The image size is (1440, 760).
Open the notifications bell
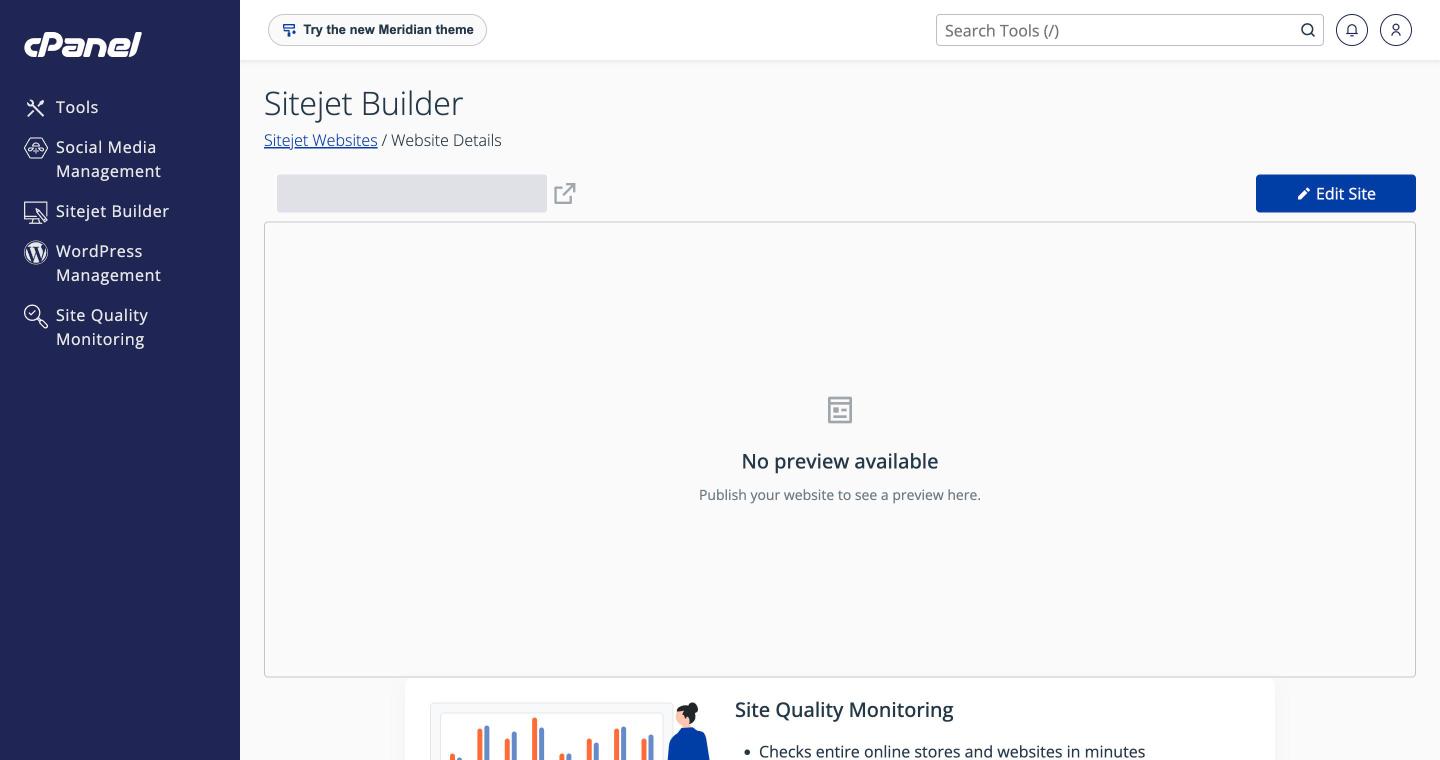coord(1352,30)
